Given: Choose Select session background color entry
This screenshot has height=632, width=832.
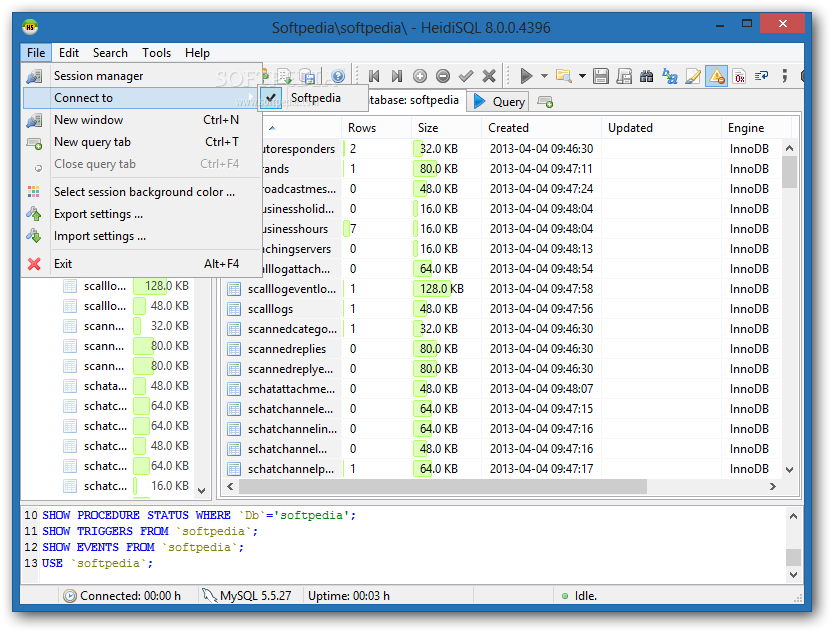Looking at the screenshot, I should (142, 192).
